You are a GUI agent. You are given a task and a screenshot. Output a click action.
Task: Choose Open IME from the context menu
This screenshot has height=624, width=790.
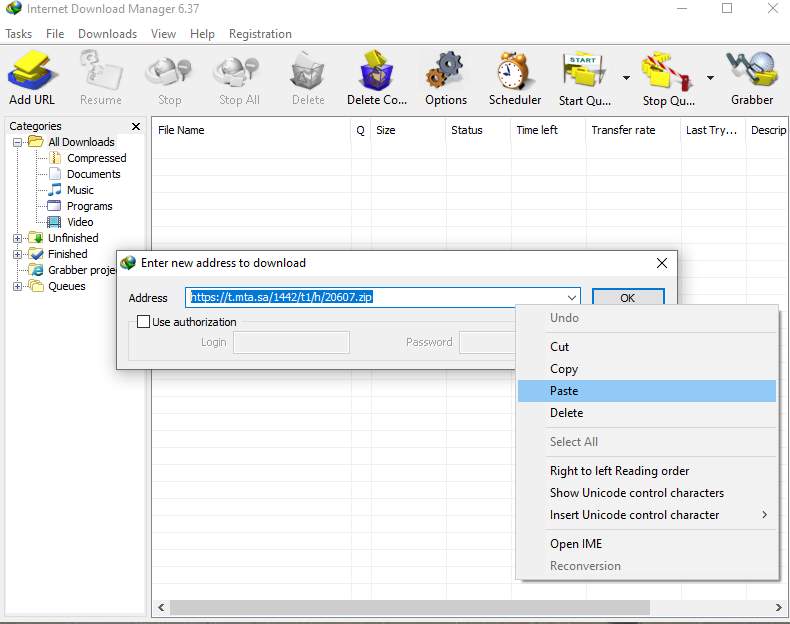[647, 544]
